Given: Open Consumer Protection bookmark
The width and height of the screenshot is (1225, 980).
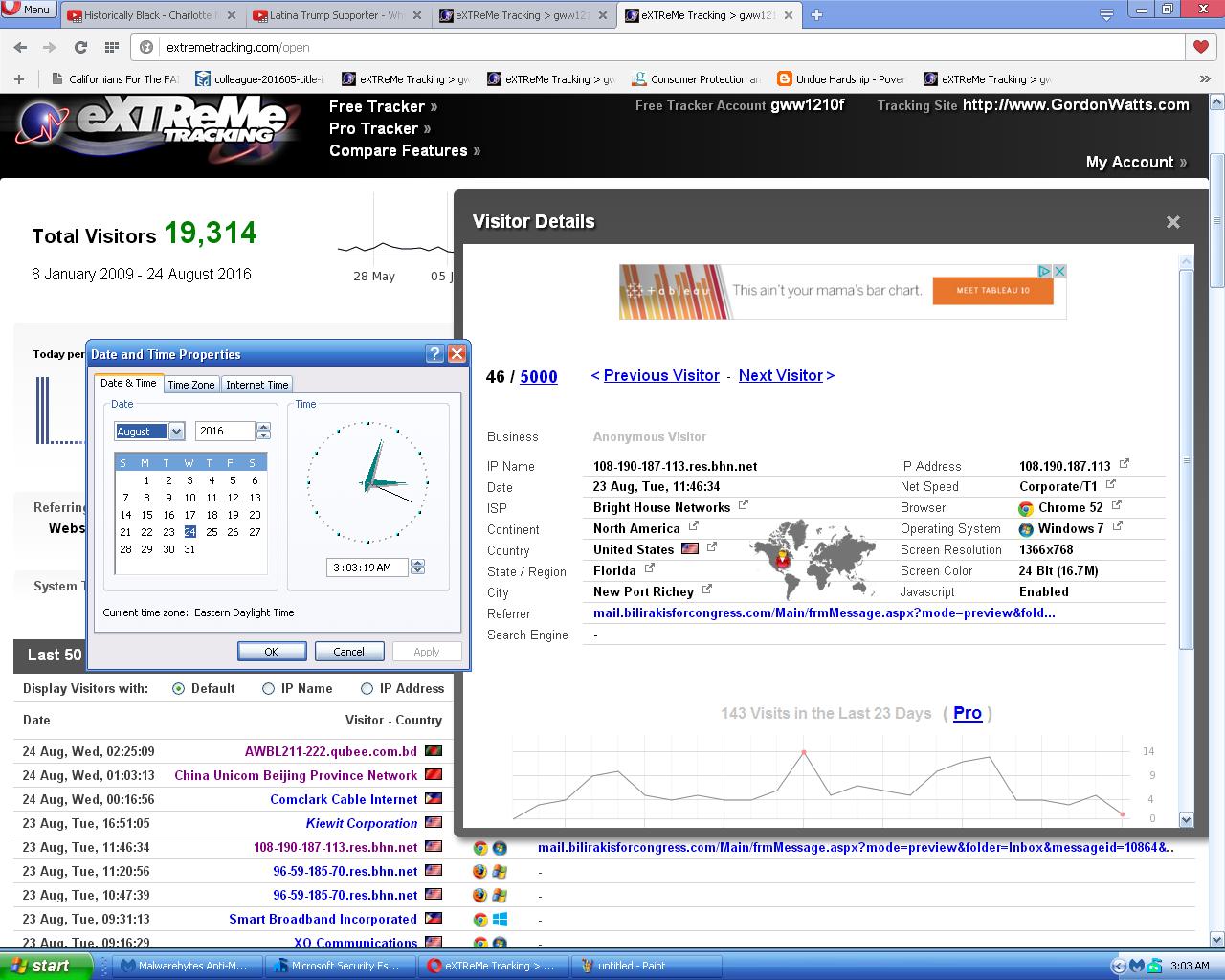Looking at the screenshot, I should coord(696,79).
